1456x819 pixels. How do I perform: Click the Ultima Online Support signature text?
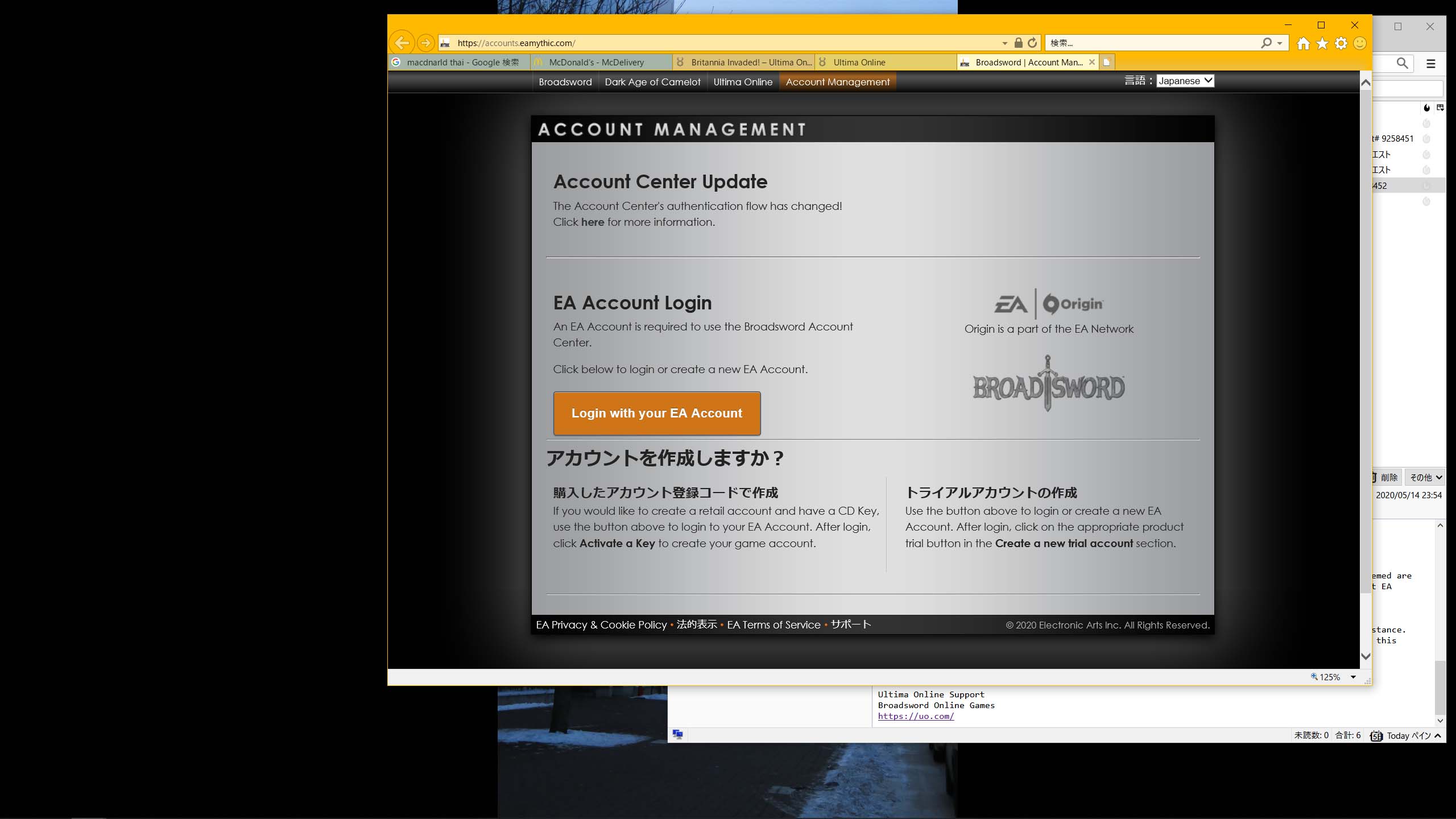(x=930, y=694)
